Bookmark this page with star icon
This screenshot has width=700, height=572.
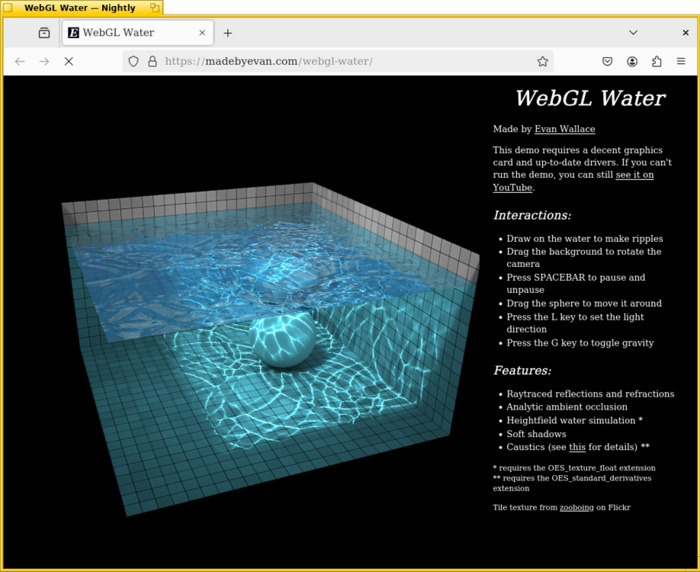542,61
